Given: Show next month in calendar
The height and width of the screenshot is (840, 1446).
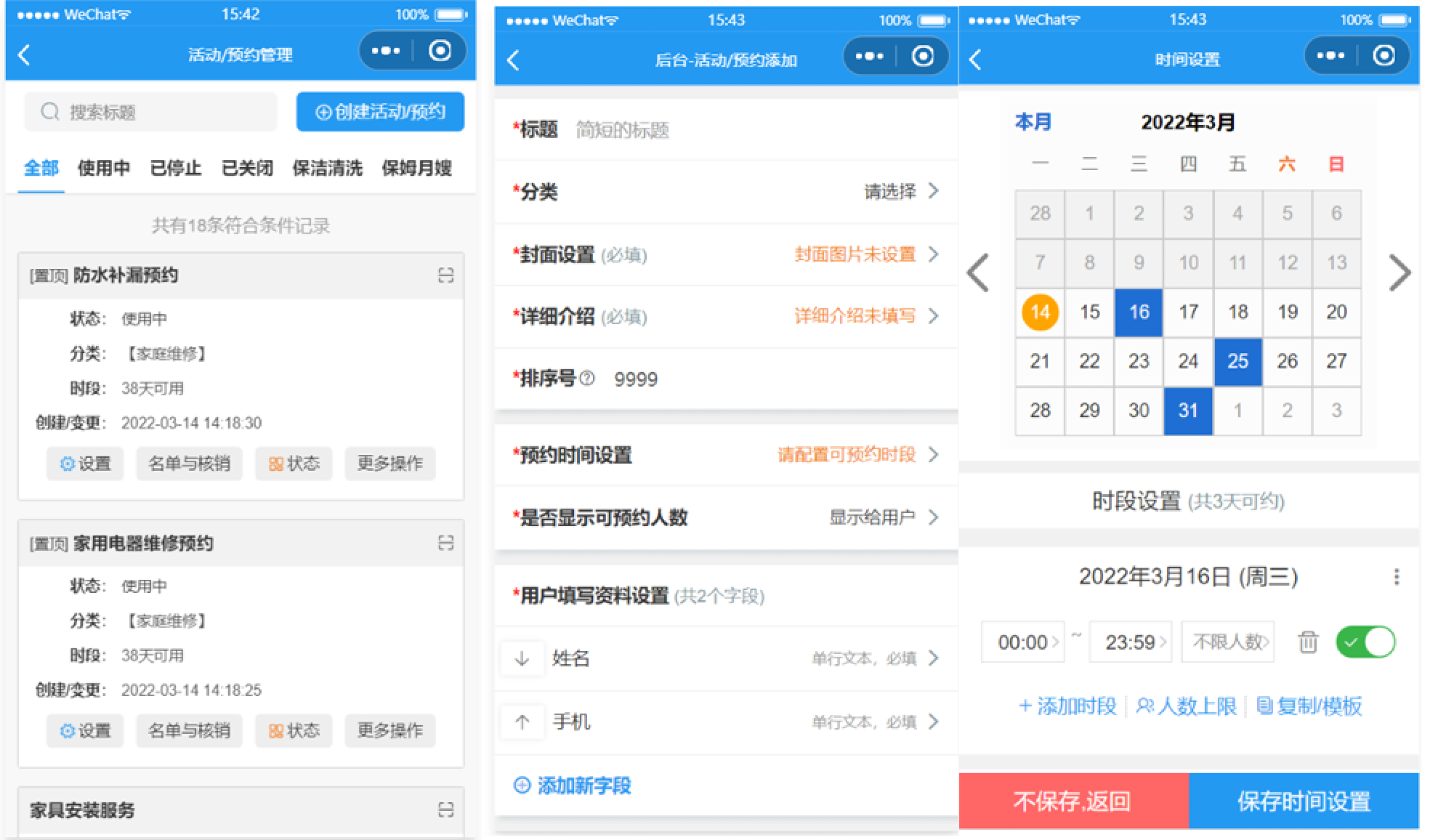Looking at the screenshot, I should pyautogui.click(x=1399, y=273).
